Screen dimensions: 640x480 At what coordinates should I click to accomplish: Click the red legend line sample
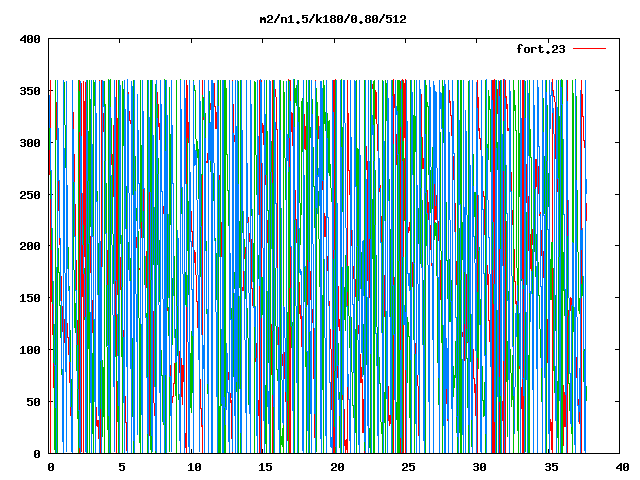tap(589, 49)
